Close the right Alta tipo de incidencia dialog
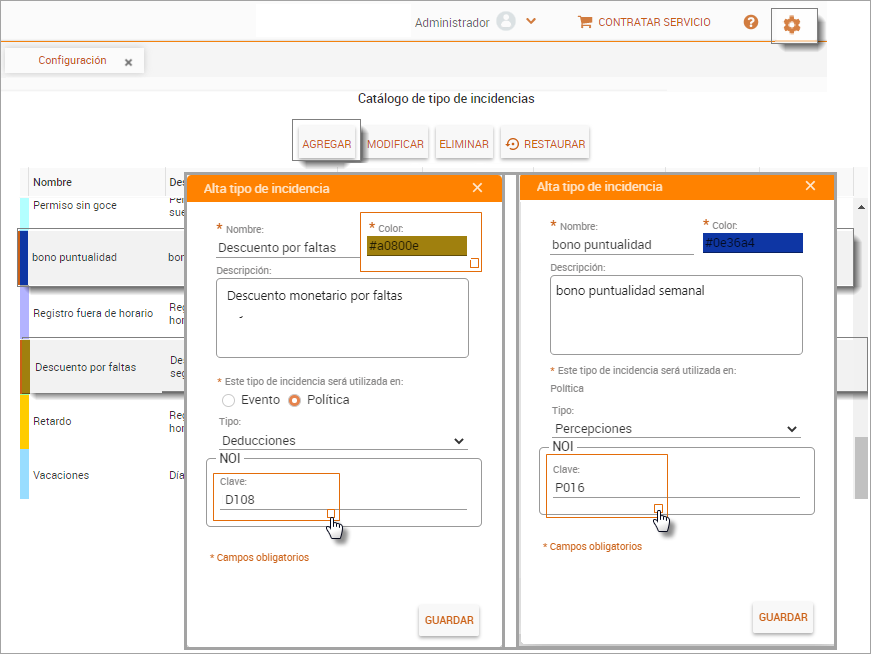 tap(810, 186)
